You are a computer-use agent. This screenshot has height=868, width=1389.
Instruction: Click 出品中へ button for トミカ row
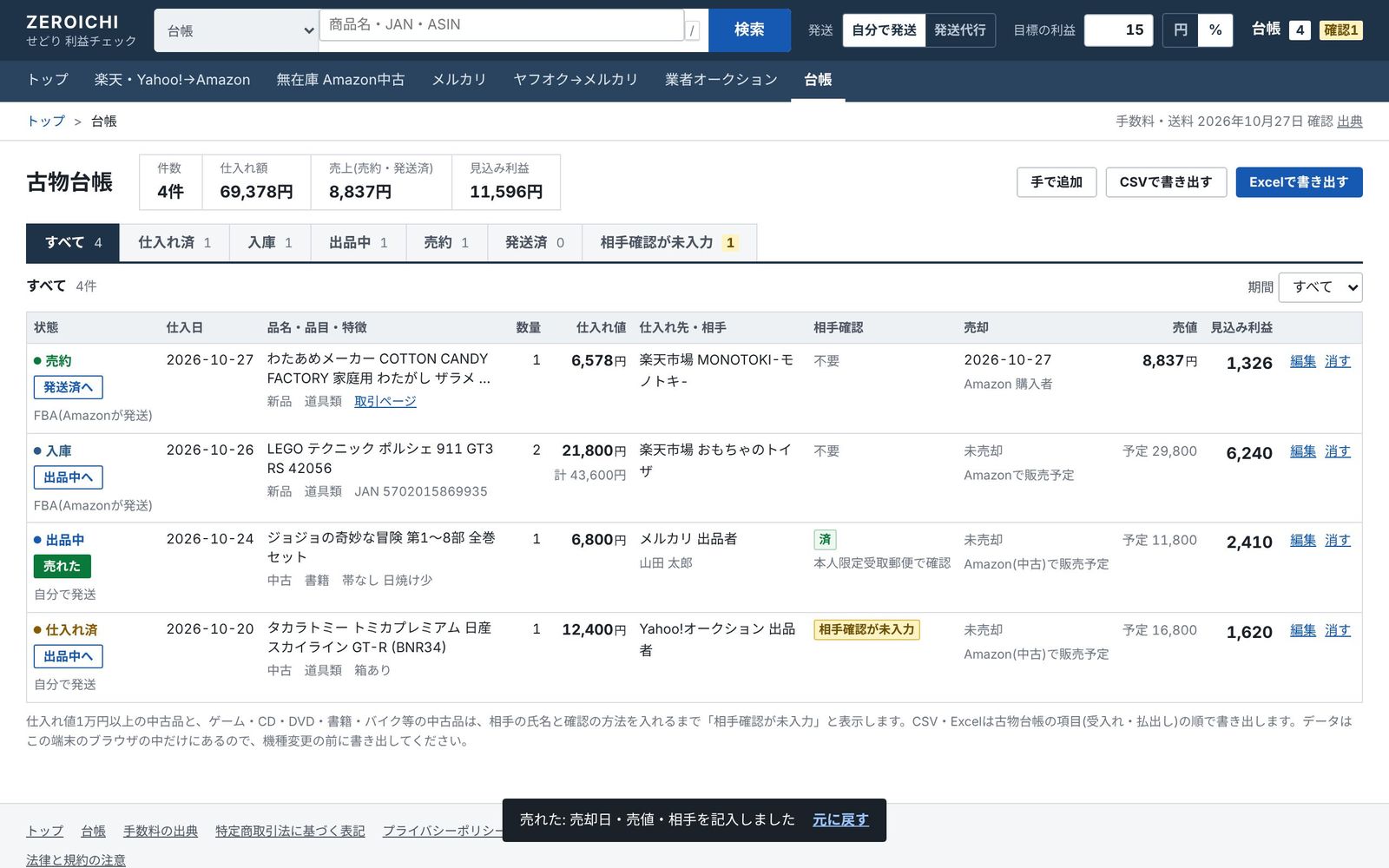[x=69, y=656]
